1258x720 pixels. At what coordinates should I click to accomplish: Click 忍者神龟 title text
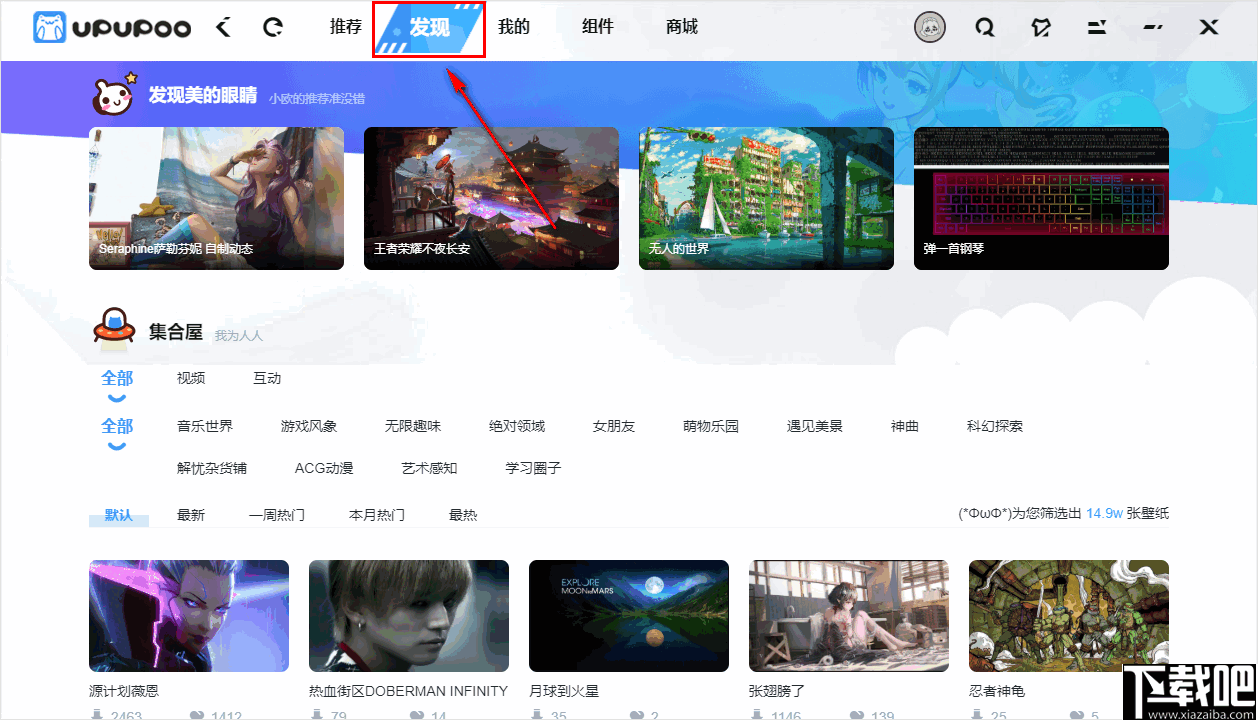click(x=997, y=691)
